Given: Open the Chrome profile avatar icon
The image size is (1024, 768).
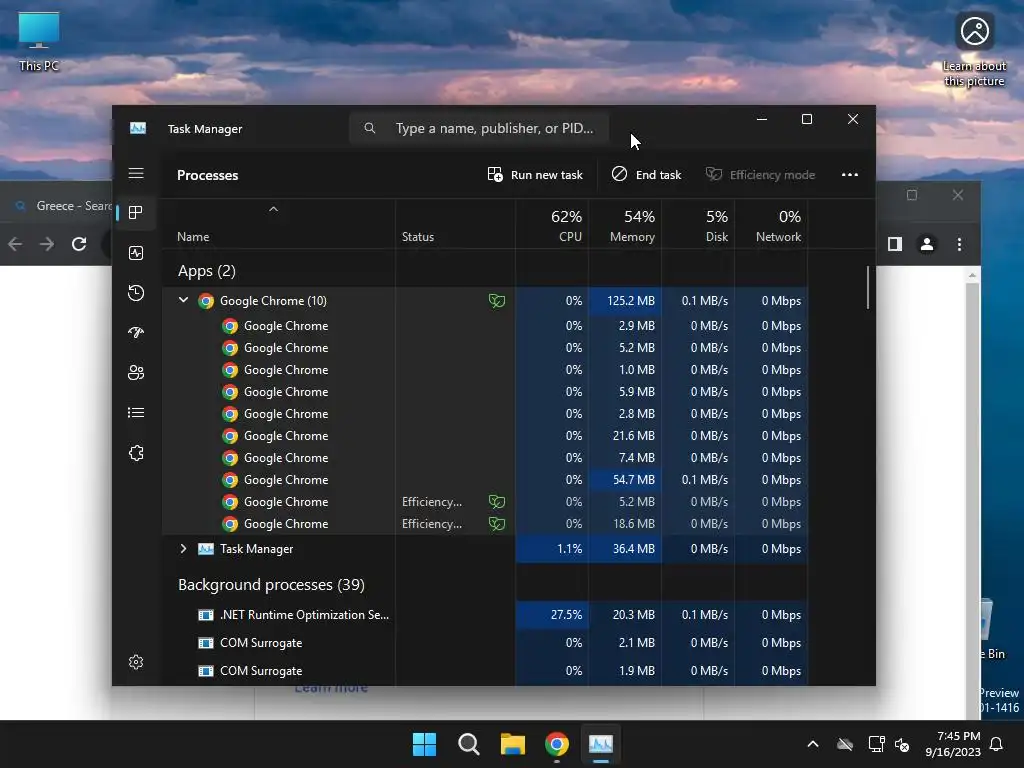Looking at the screenshot, I should point(927,244).
